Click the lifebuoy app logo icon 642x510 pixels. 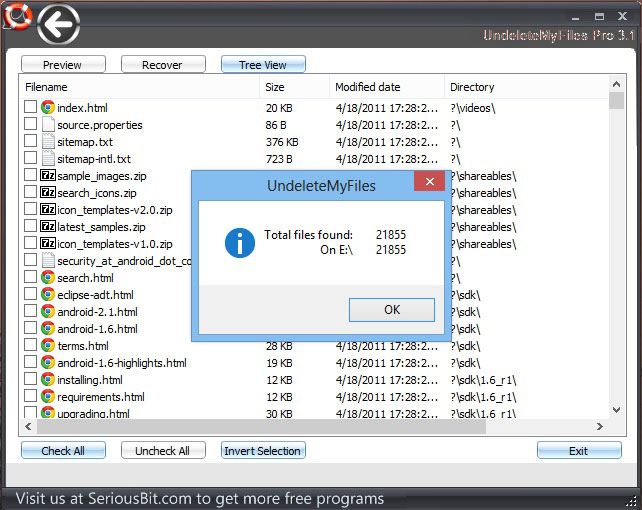tap(17, 16)
